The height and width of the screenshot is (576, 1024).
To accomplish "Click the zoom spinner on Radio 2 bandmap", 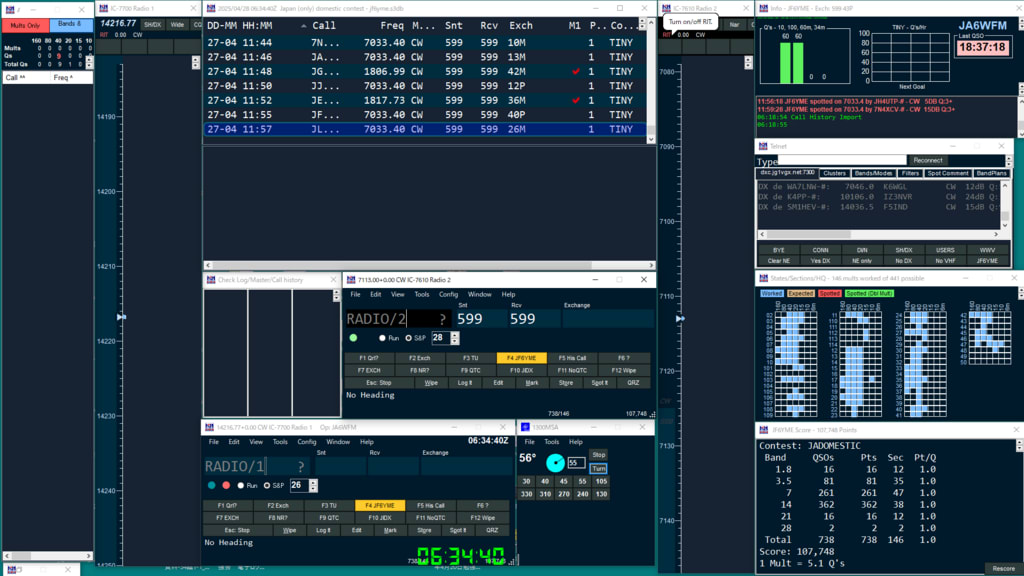I will (x=748, y=63).
